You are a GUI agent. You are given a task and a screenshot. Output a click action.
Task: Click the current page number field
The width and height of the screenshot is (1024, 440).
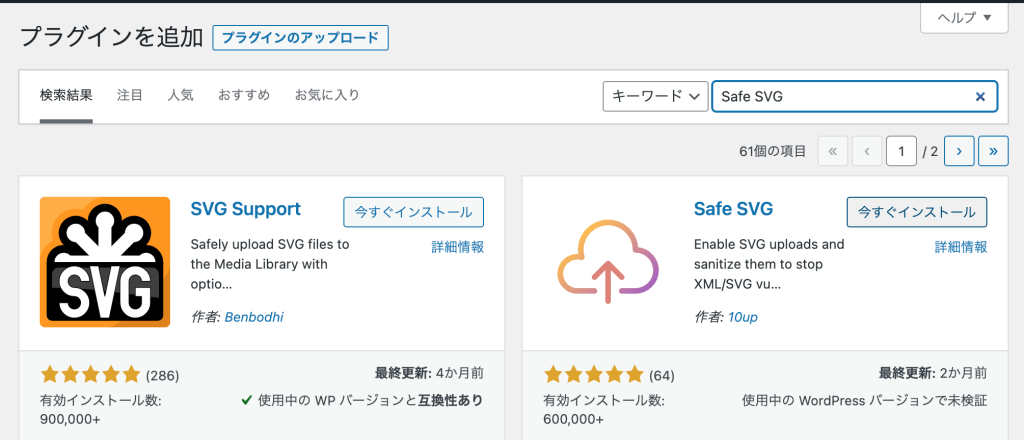[x=901, y=151]
